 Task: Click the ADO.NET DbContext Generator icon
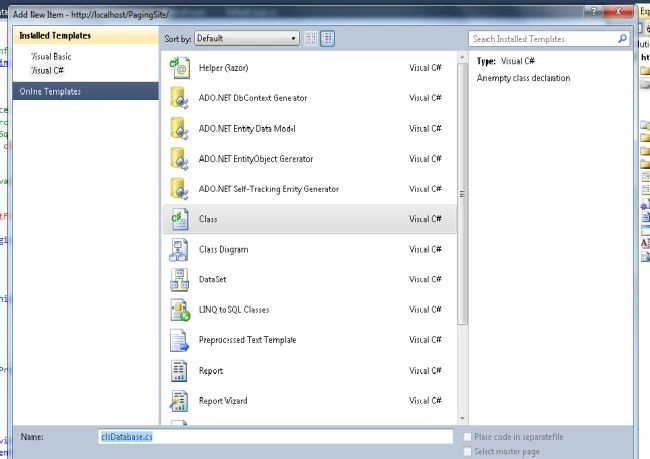pos(179,98)
